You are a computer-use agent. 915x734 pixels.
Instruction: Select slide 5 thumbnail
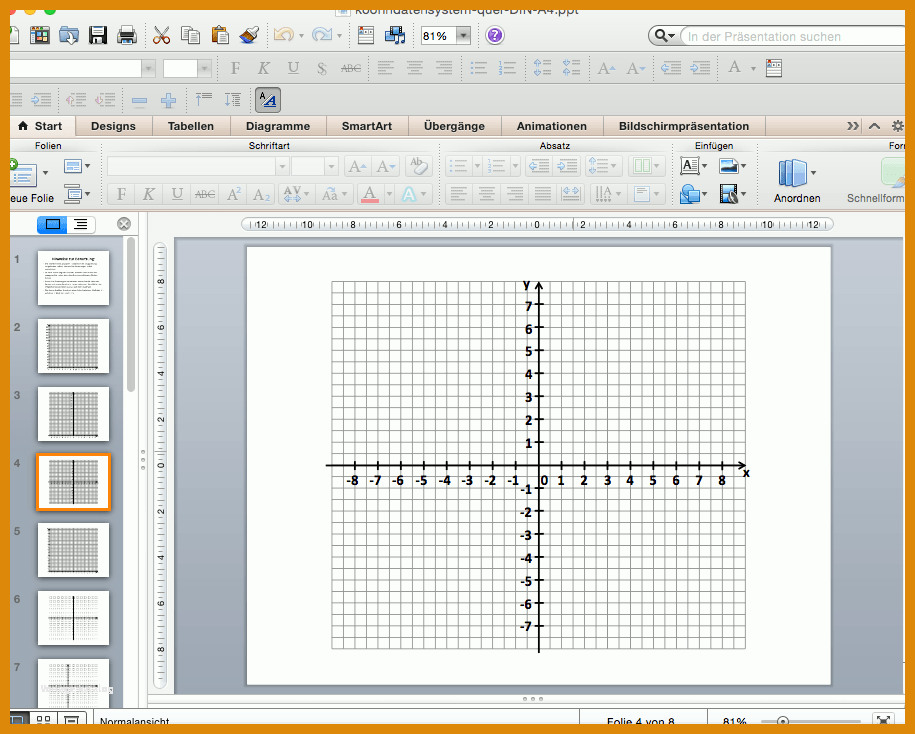coord(74,550)
